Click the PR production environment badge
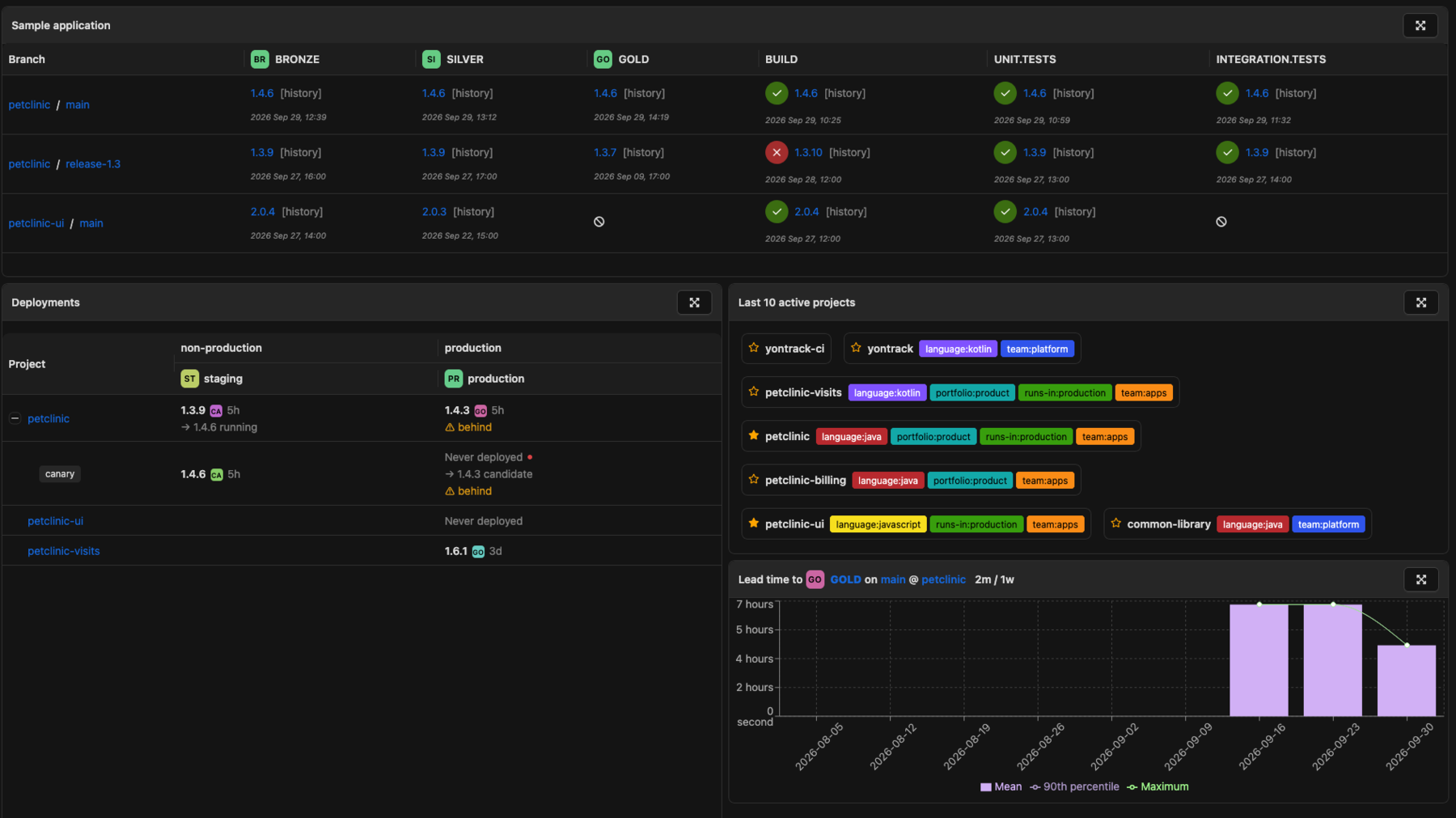1456x818 pixels. click(x=454, y=379)
